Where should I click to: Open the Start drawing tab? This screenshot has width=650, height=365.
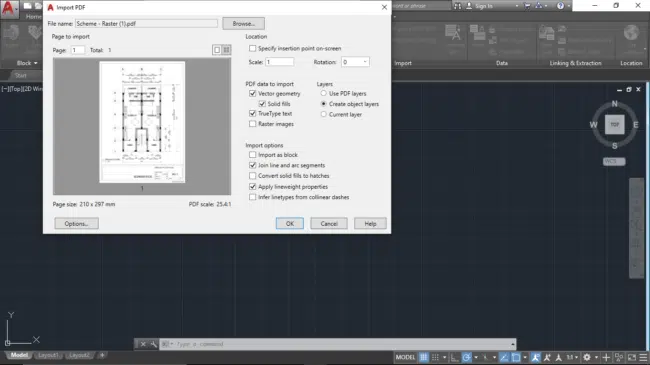21,75
